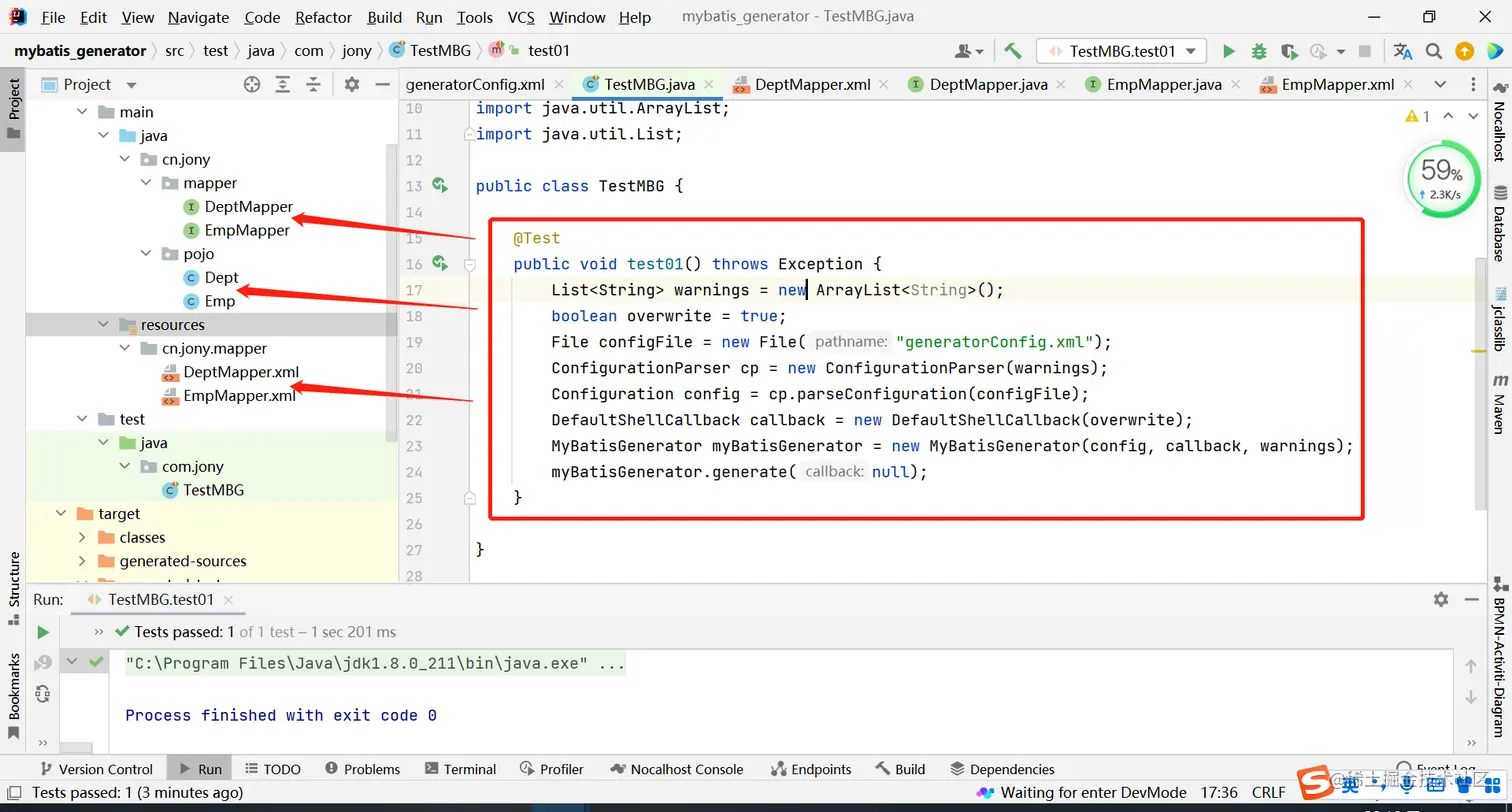Run with coverage shield icon
This screenshot has width=1512, height=812.
pyautogui.click(x=1289, y=51)
